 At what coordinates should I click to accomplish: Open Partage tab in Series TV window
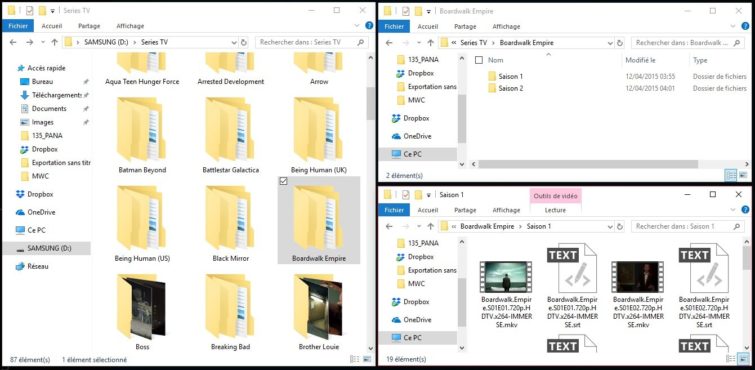89,26
